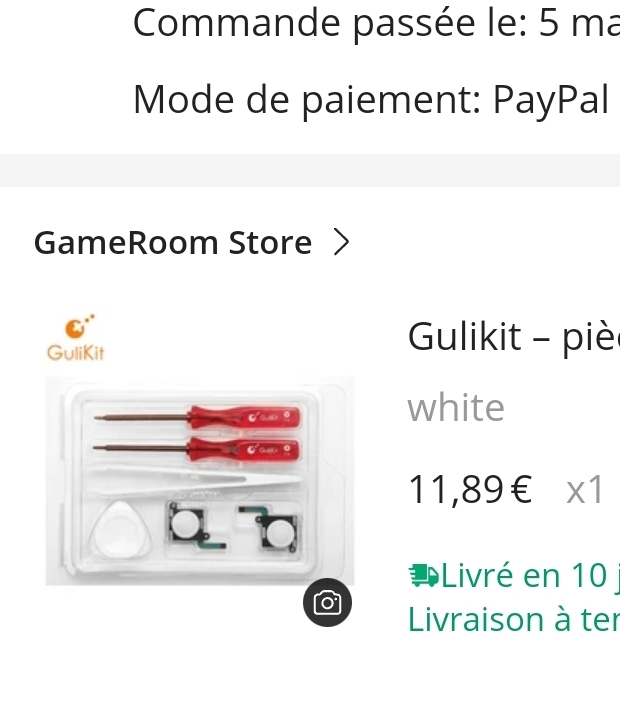Click the green delivery truck icon
620x707 pixels.
click(423, 576)
